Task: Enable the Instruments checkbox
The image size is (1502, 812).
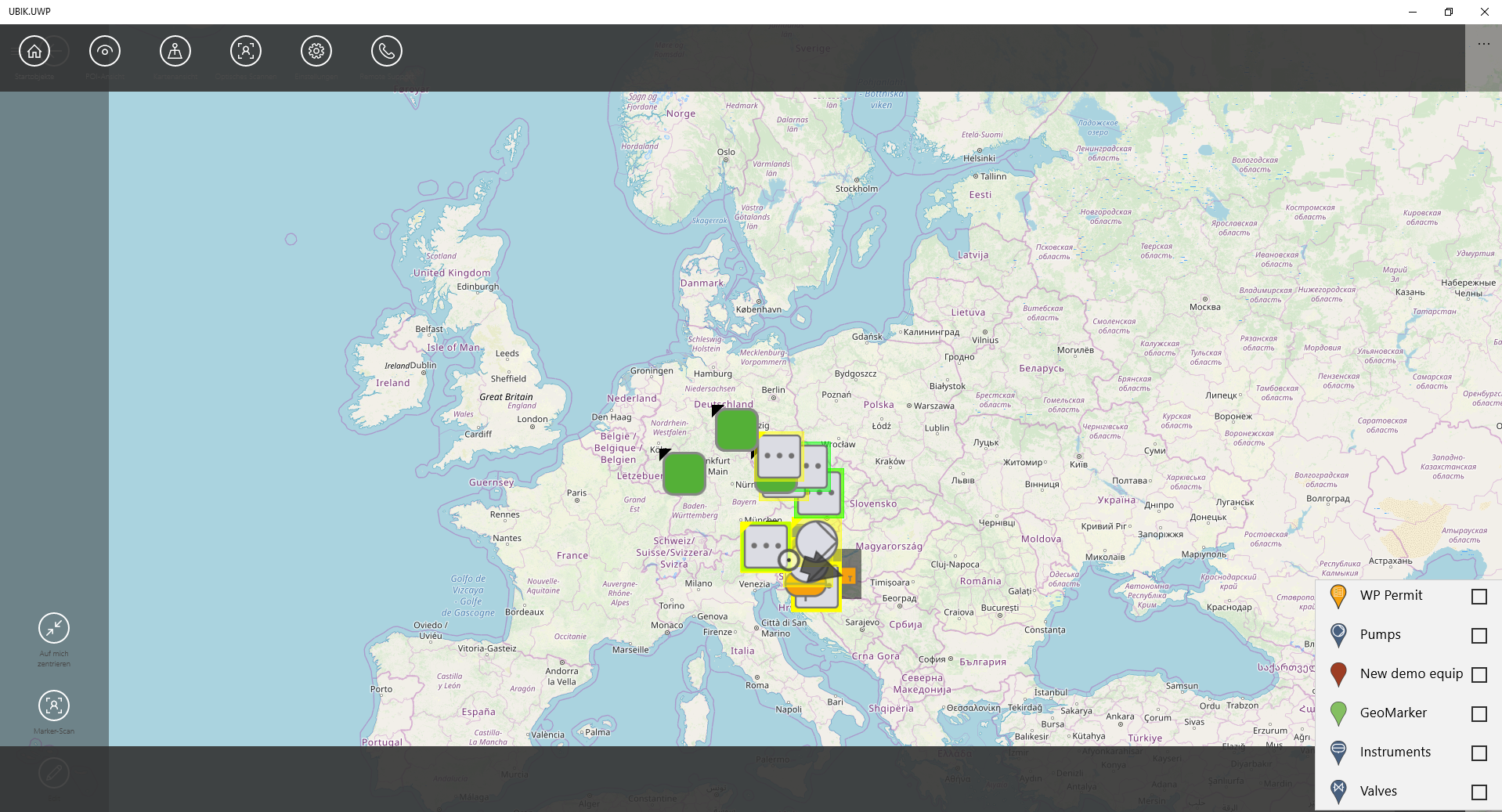Action: coord(1479,753)
